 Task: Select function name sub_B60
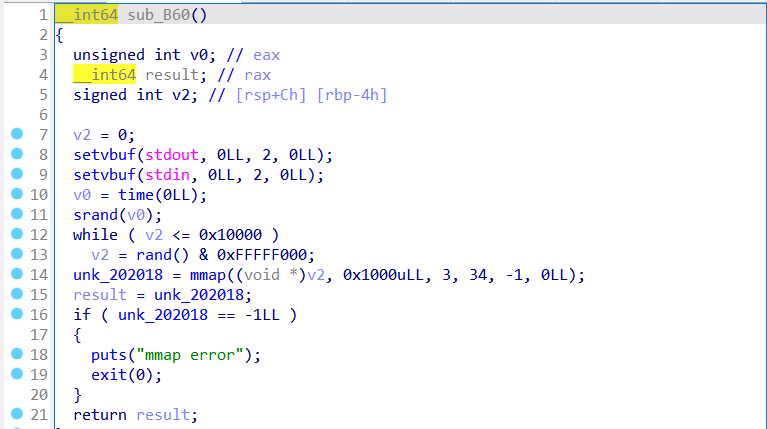click(x=158, y=15)
